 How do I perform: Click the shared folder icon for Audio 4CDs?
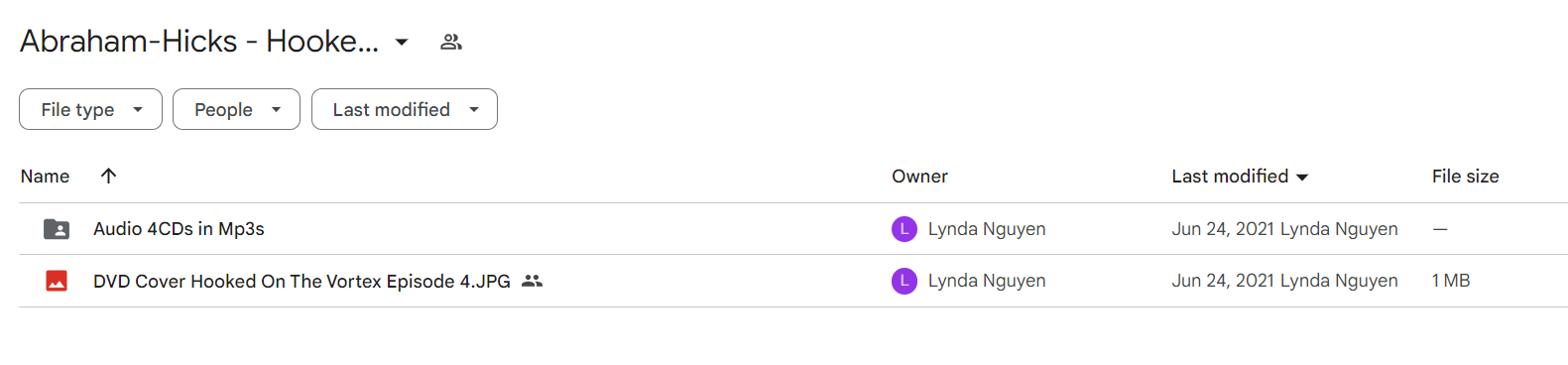57,229
